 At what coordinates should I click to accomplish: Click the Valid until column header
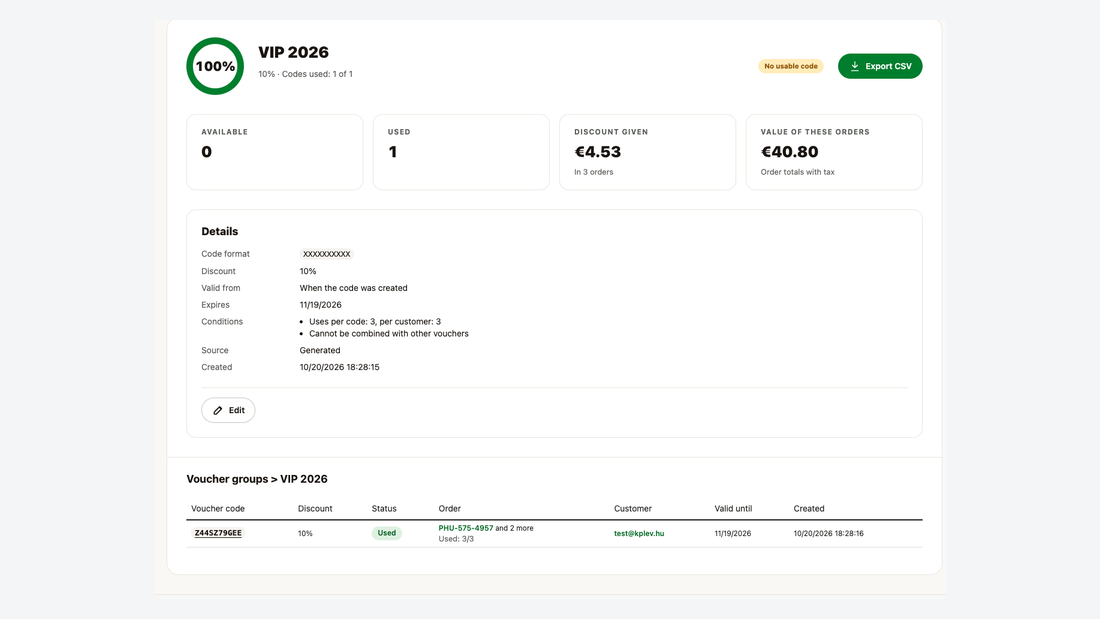pos(733,508)
